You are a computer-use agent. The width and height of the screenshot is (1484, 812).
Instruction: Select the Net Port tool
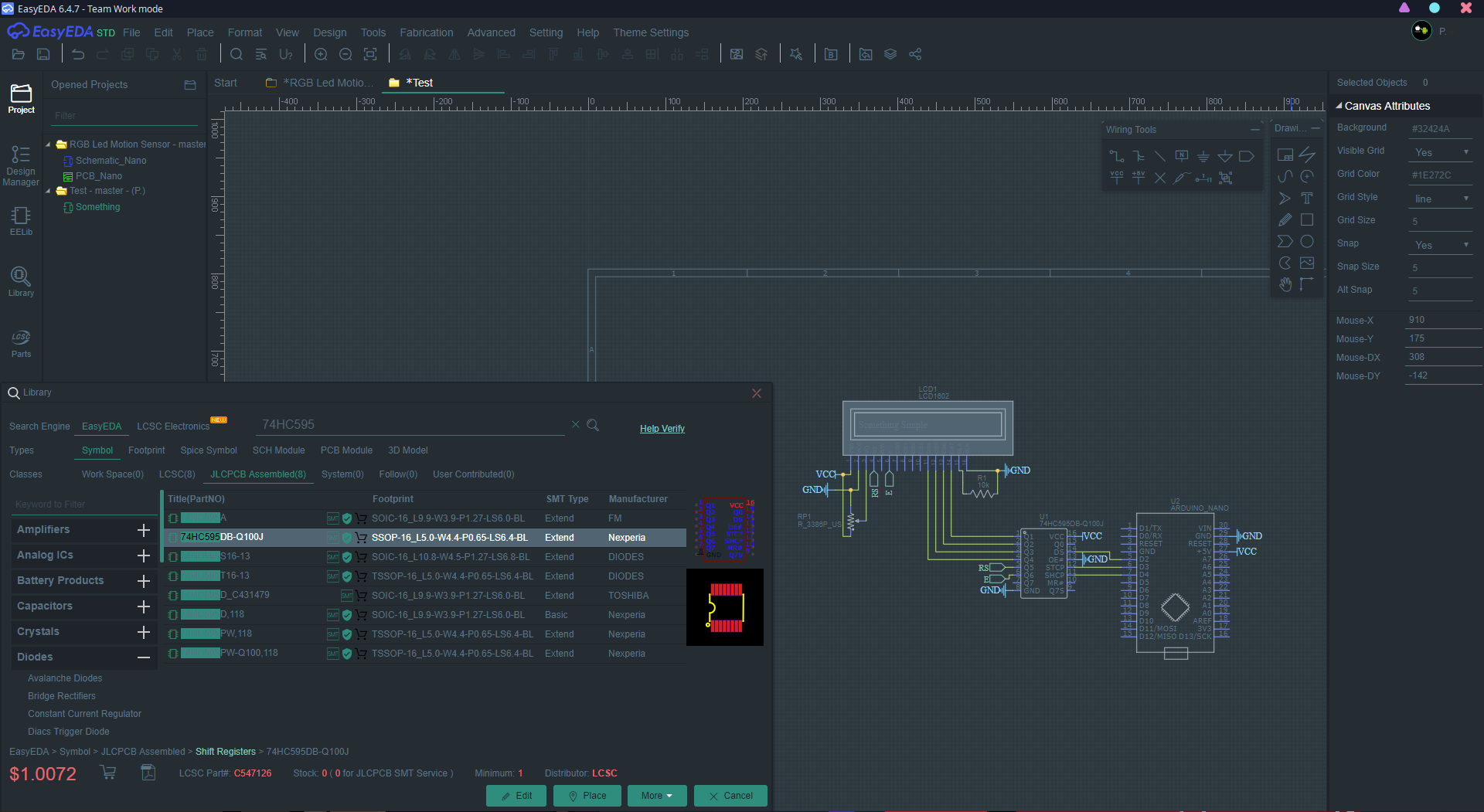point(1247,156)
